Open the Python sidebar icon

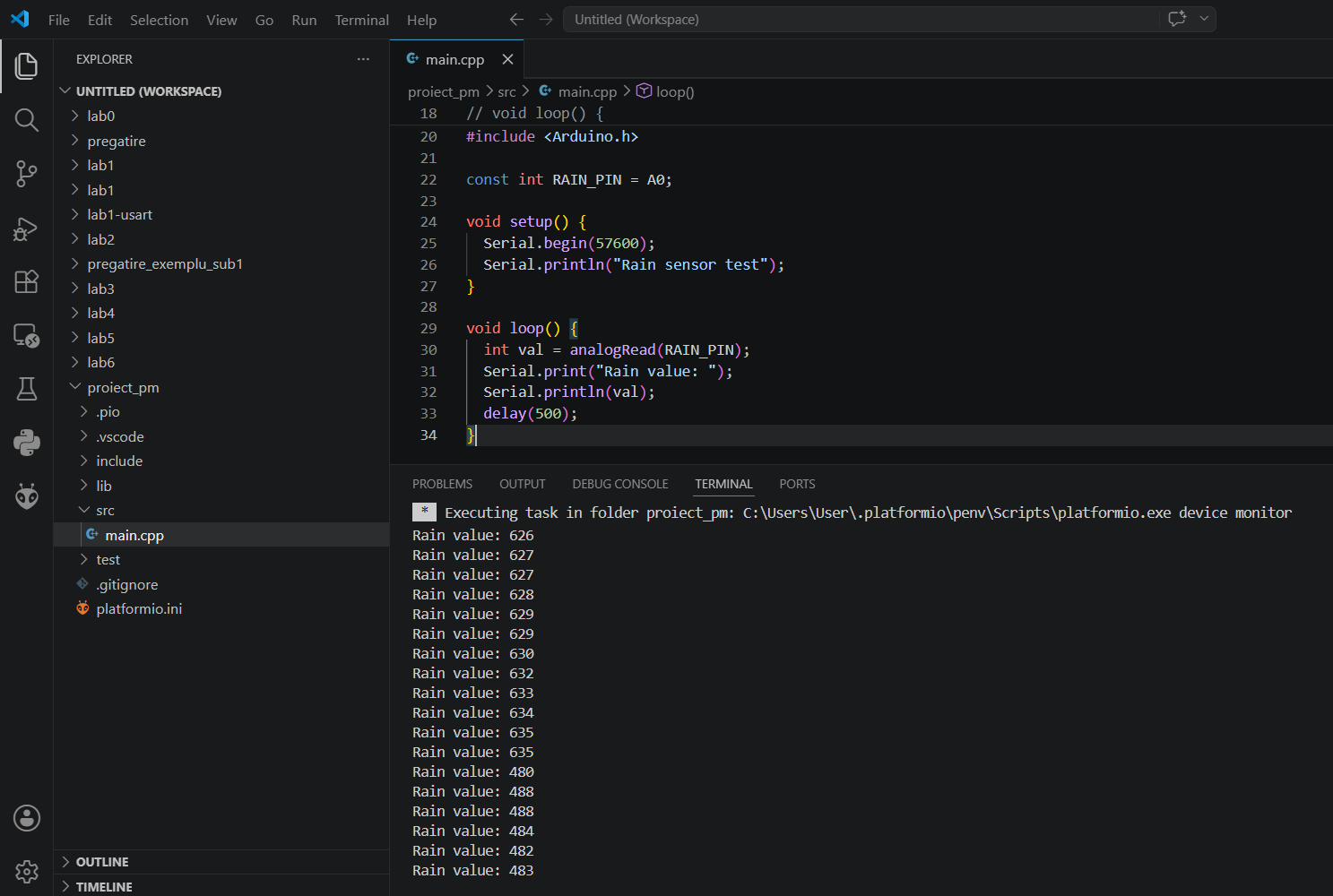point(27,442)
